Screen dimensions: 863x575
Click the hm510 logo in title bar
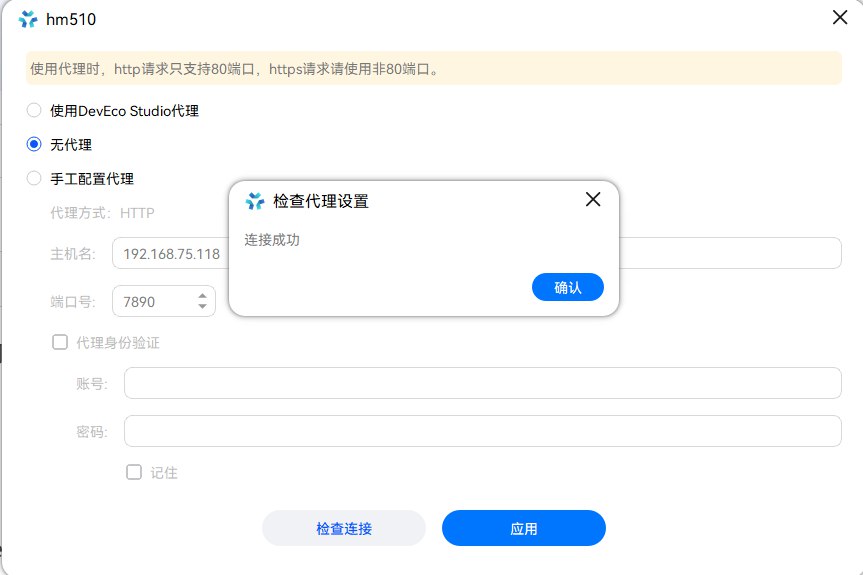coord(28,19)
